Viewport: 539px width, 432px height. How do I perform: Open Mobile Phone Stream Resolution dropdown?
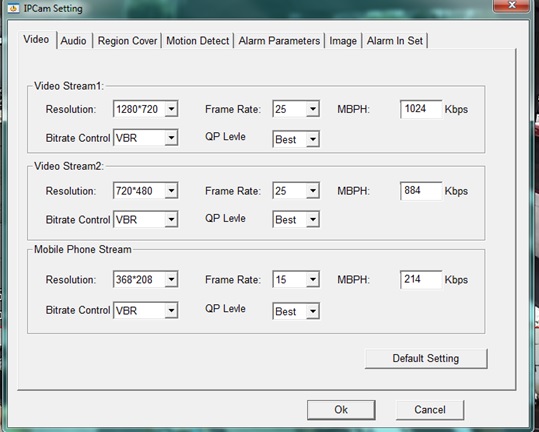(145, 279)
